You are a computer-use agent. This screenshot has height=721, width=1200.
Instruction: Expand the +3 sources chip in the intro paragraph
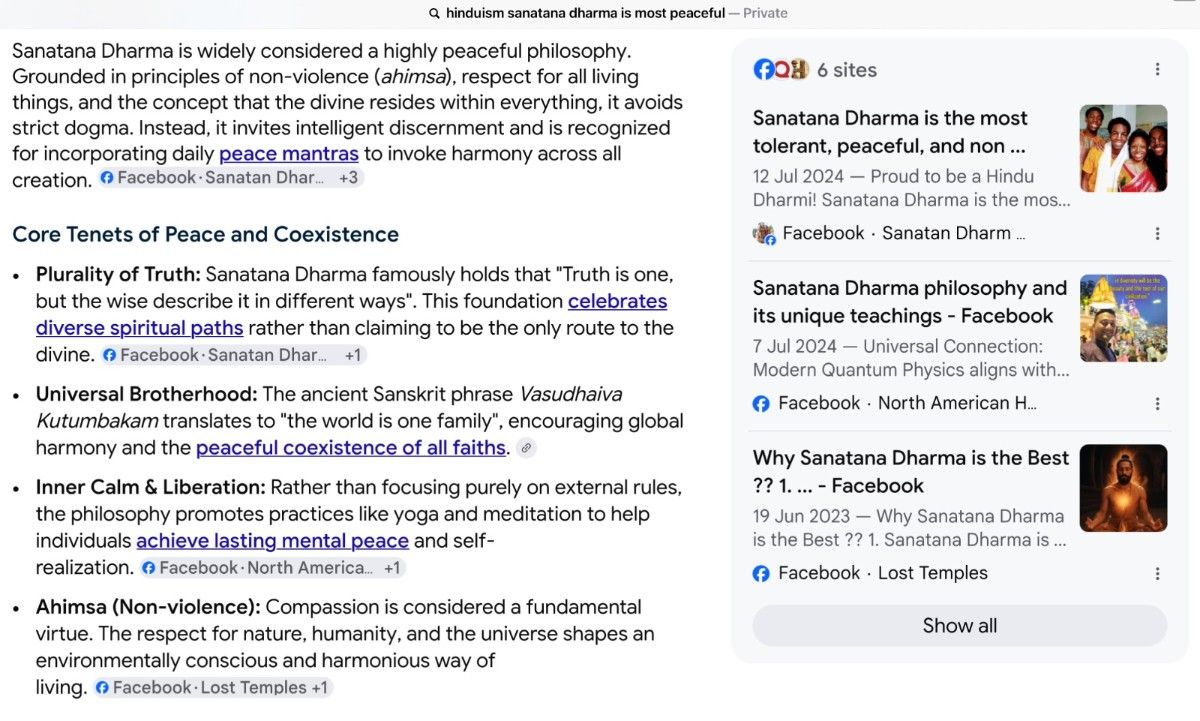tap(349, 178)
